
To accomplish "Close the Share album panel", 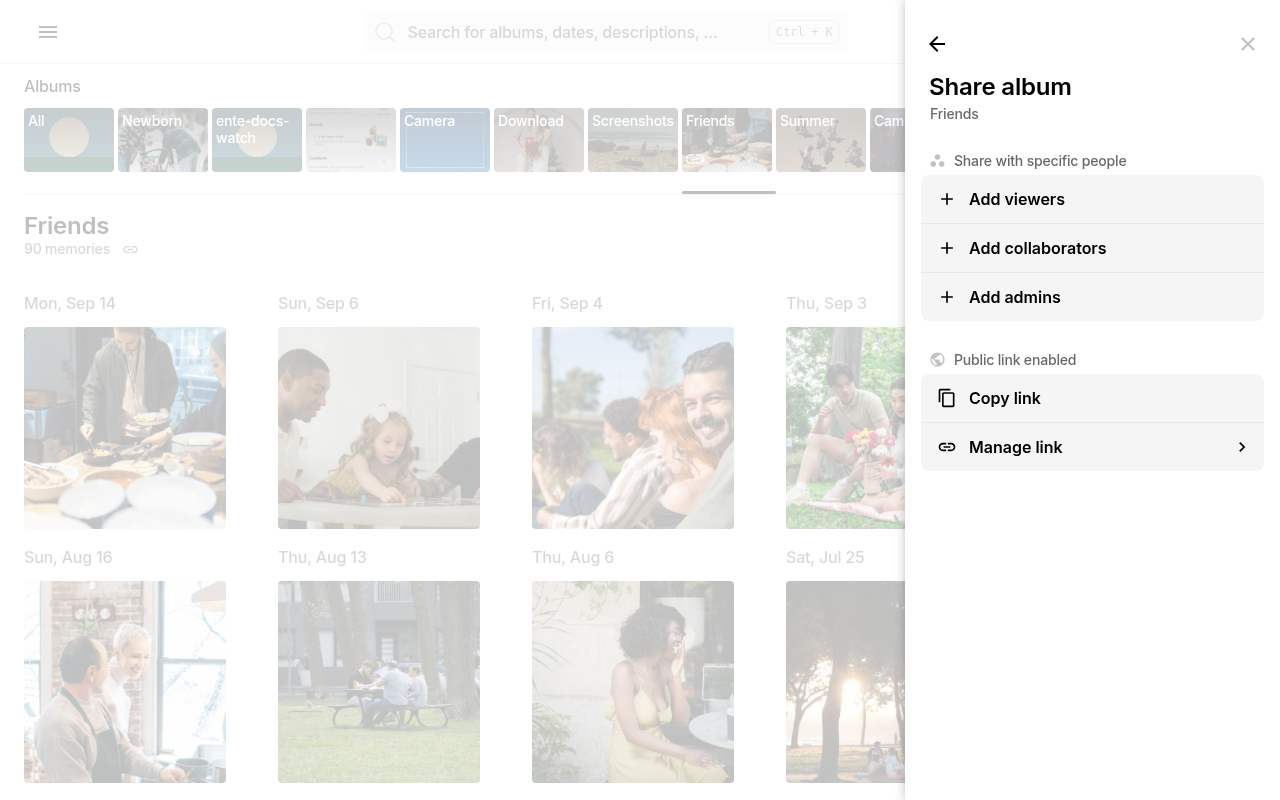I will point(1248,44).
